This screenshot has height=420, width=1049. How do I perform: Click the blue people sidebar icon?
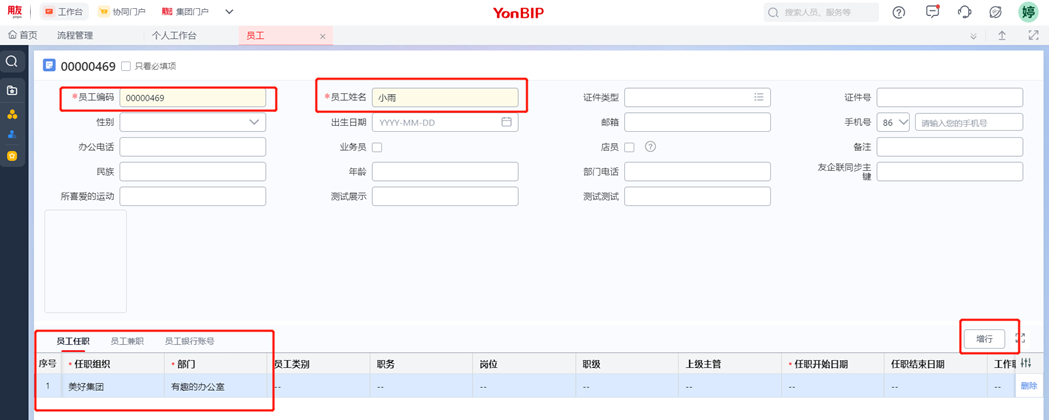11,134
